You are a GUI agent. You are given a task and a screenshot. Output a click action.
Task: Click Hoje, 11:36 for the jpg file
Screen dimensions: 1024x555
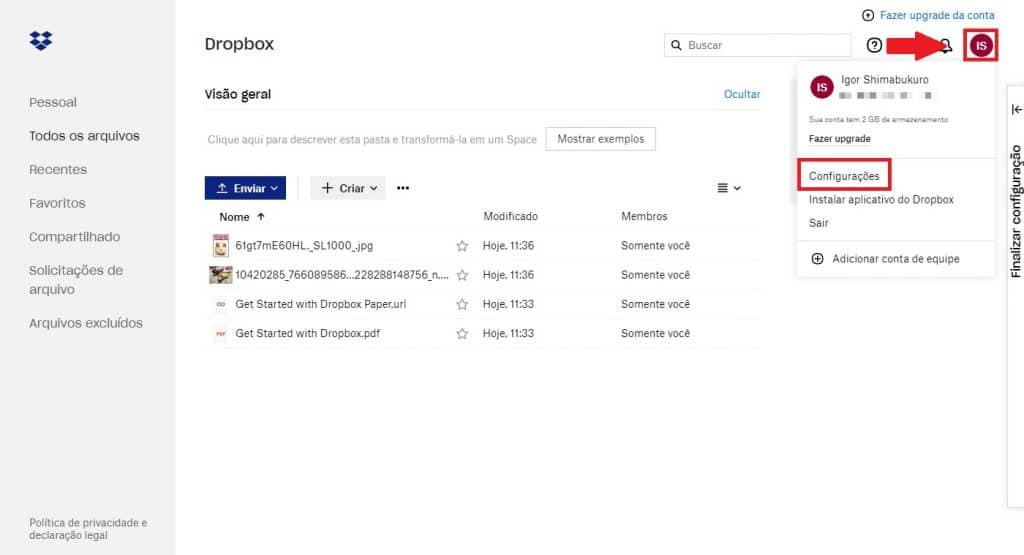coord(508,246)
